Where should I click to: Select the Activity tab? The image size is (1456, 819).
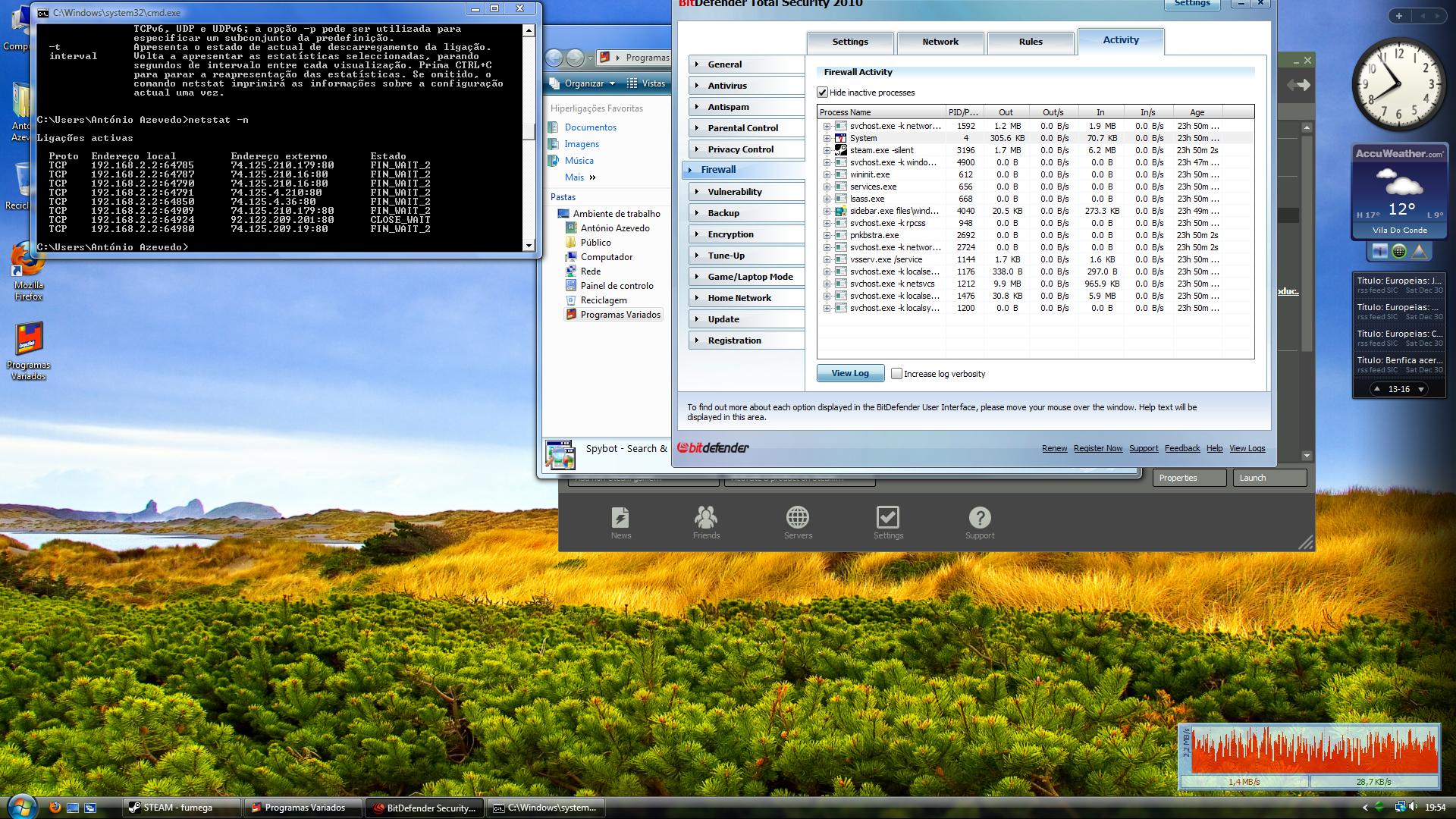coord(1121,40)
